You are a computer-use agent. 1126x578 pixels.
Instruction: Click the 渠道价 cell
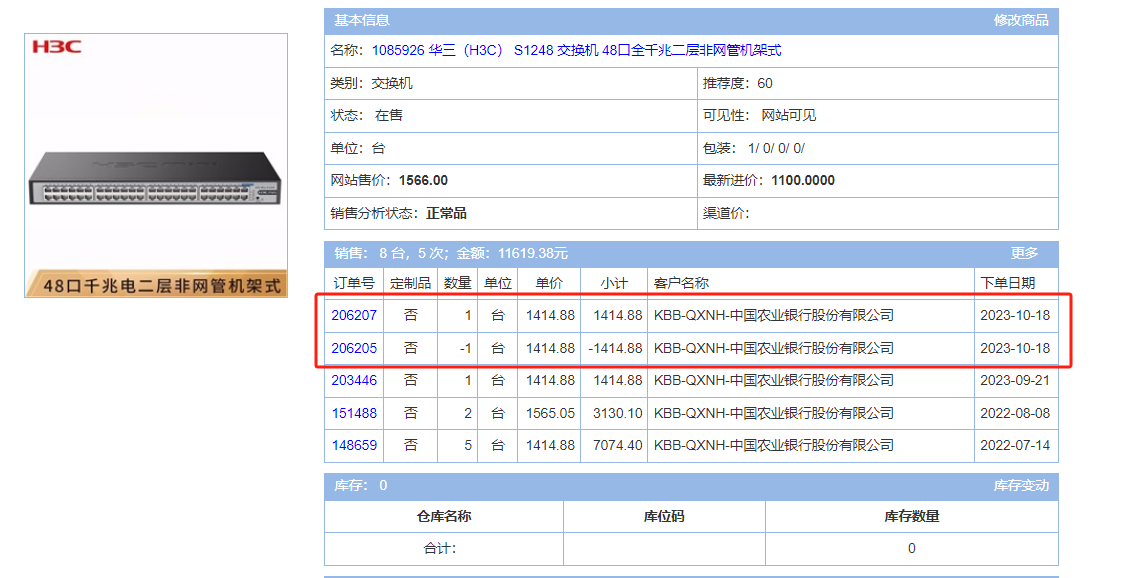(878, 213)
